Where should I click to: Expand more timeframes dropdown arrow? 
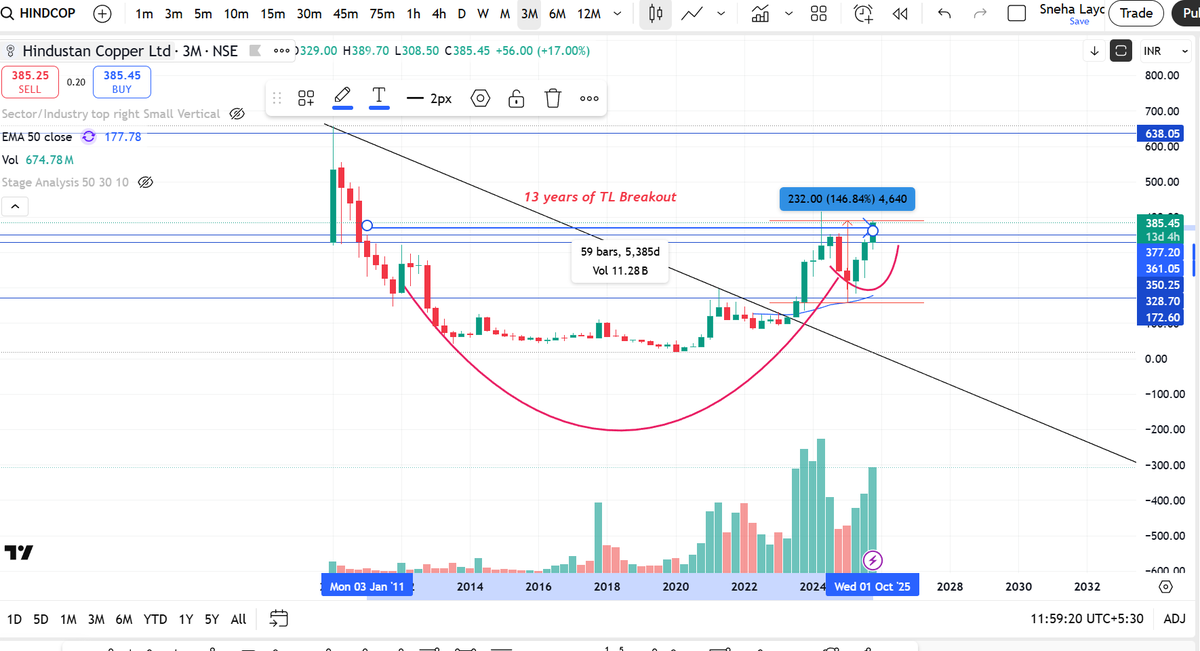coord(617,14)
